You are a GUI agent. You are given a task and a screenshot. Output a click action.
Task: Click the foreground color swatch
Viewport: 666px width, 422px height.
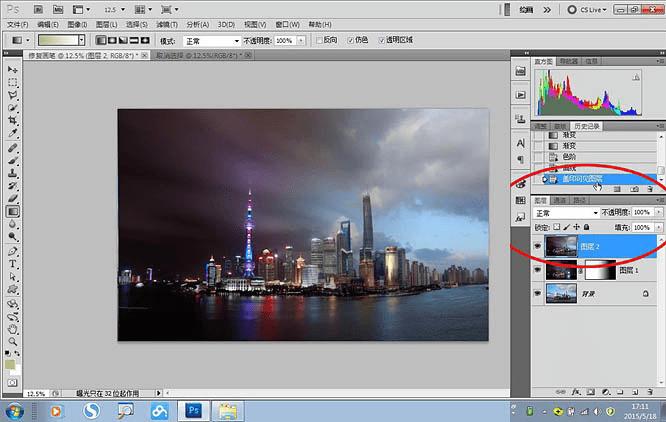10,364
